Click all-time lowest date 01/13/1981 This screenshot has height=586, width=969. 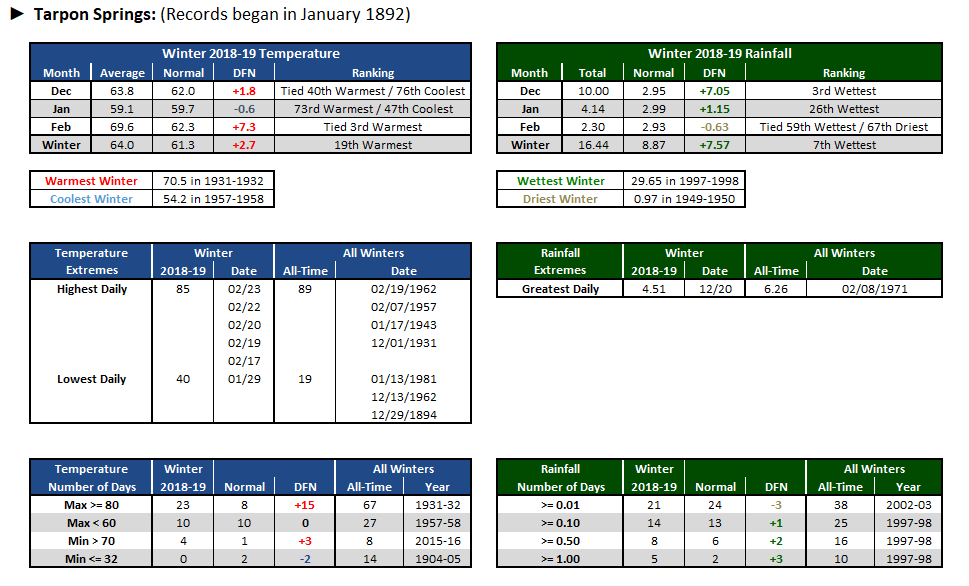(404, 379)
